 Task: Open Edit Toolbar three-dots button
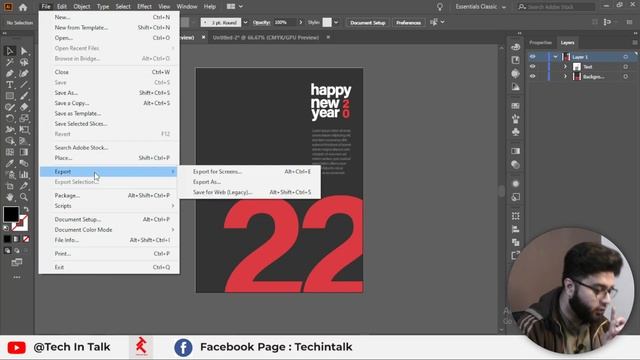tap(17, 277)
